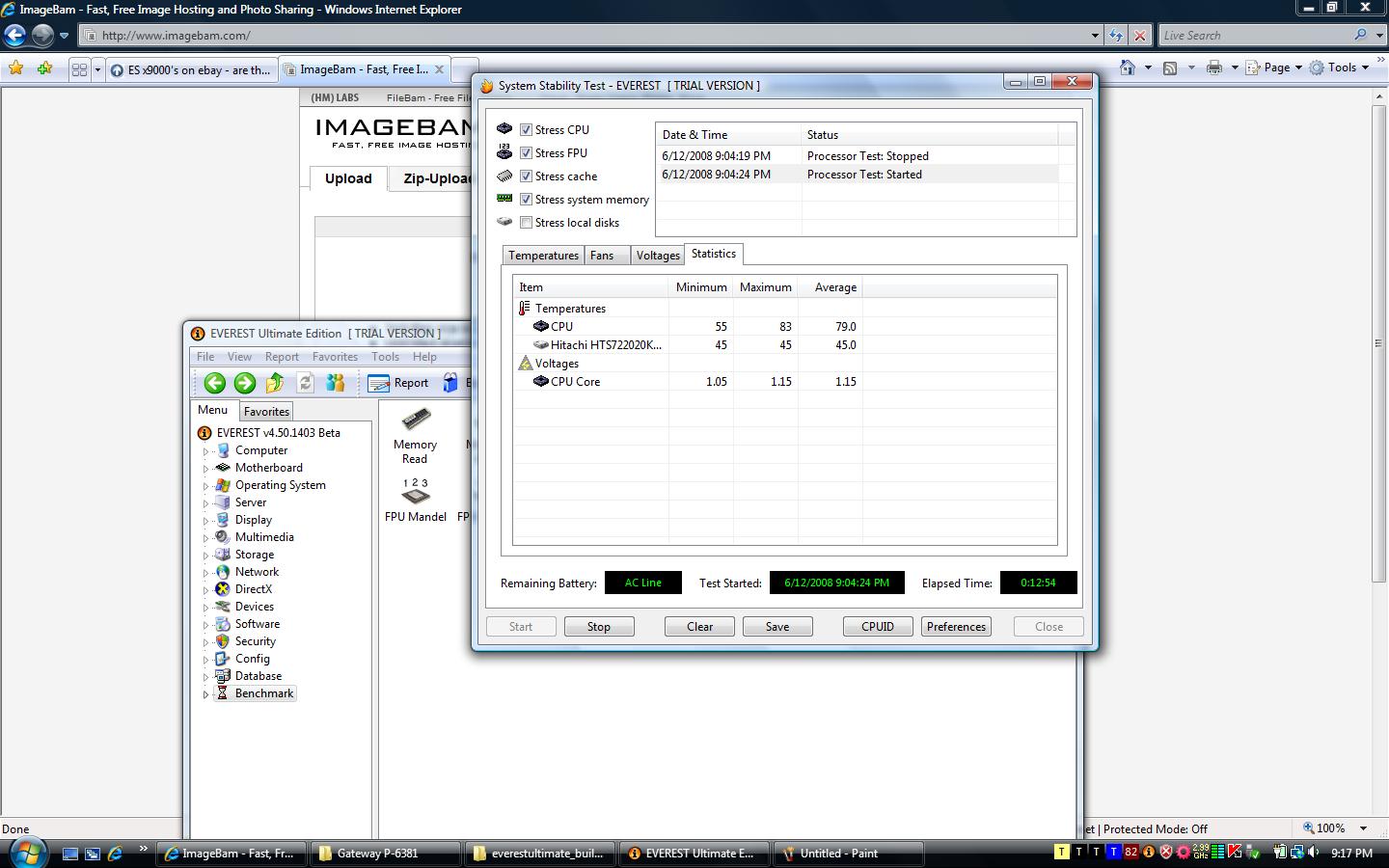This screenshot has height=868, width=1389.
Task: Stop the system stability test
Action: click(599, 627)
